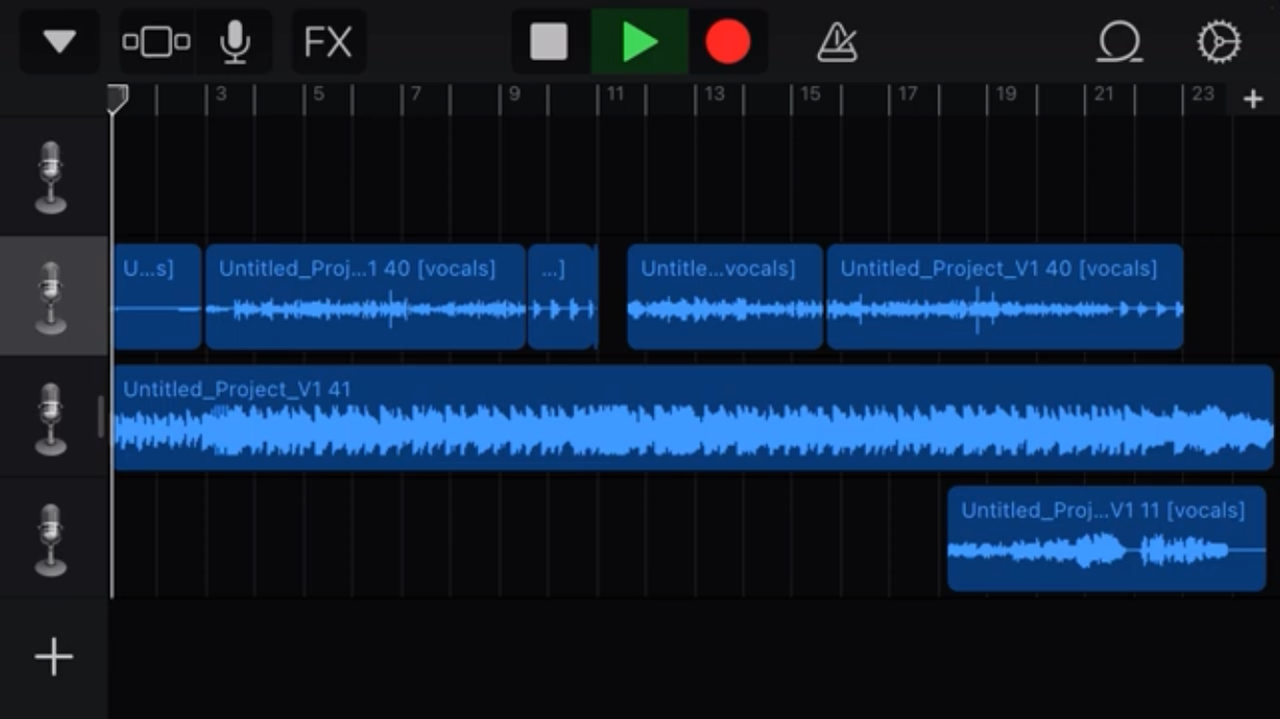The height and width of the screenshot is (719, 1280).
Task: Open the My Songs dropdown arrow
Action: (x=60, y=42)
